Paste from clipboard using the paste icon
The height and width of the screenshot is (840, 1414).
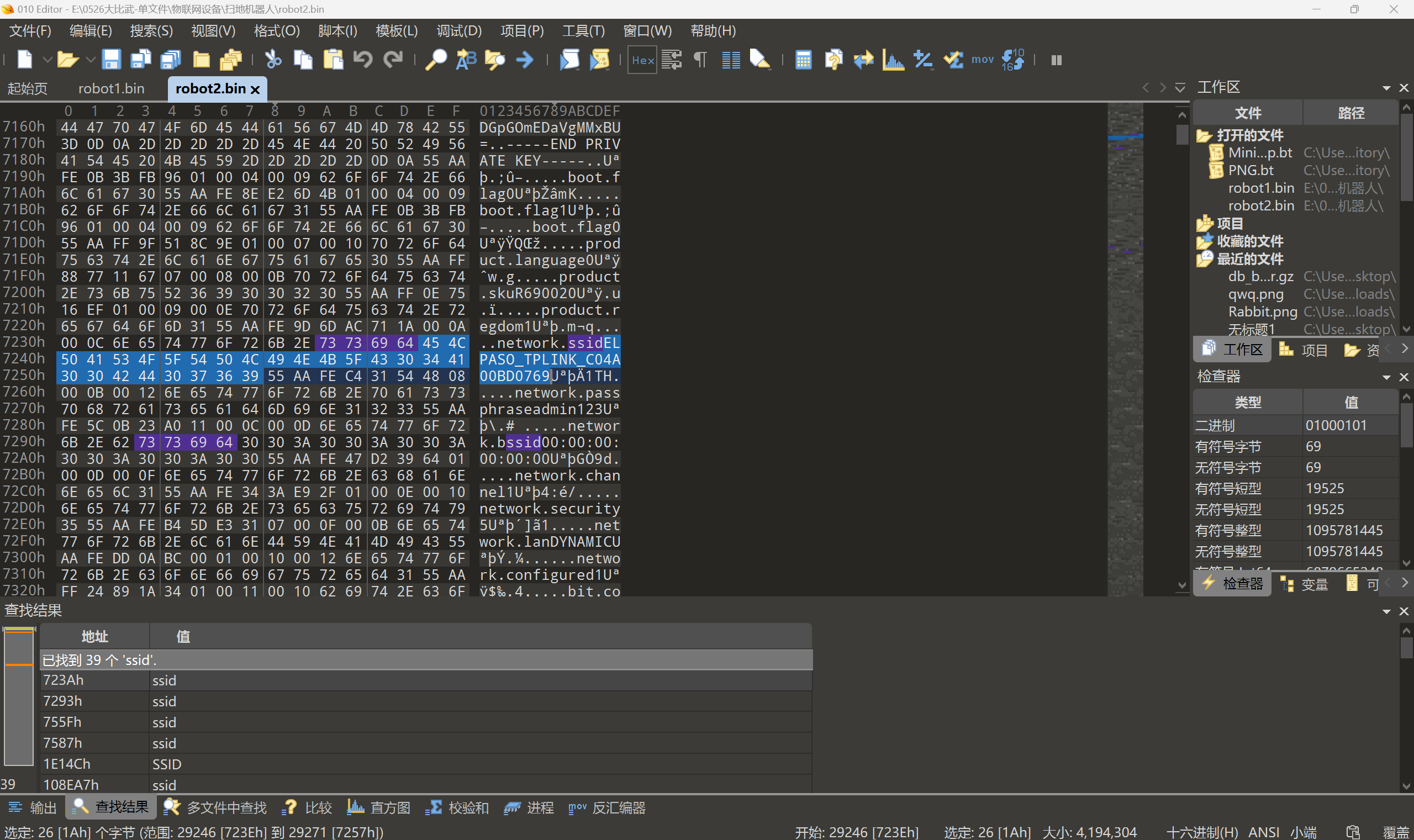coord(334,60)
